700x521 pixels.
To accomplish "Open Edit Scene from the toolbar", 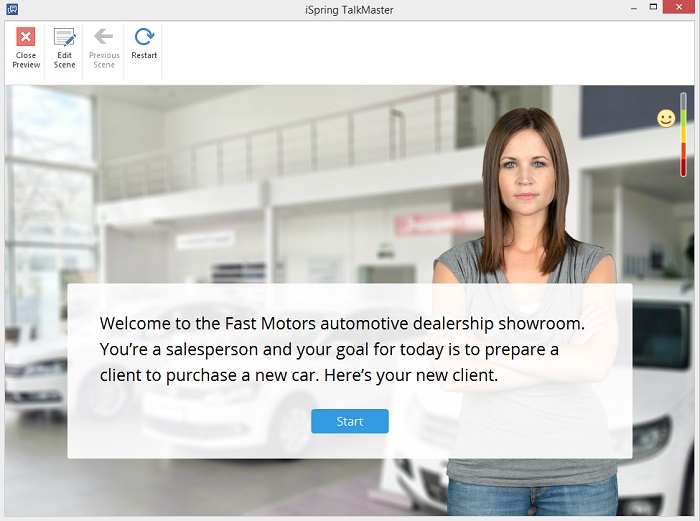I will [x=64, y=48].
